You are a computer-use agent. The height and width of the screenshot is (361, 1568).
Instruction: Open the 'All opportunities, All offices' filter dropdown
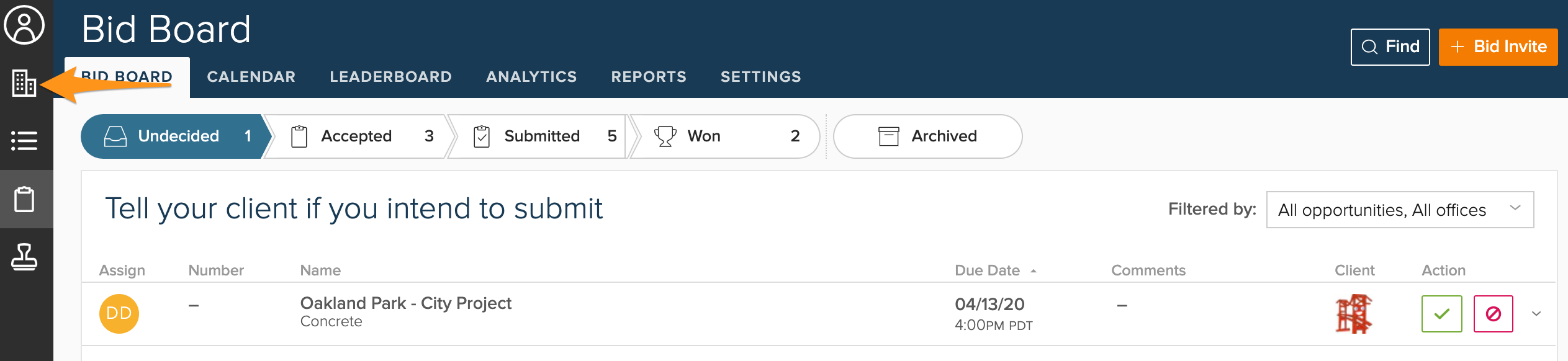1399,210
